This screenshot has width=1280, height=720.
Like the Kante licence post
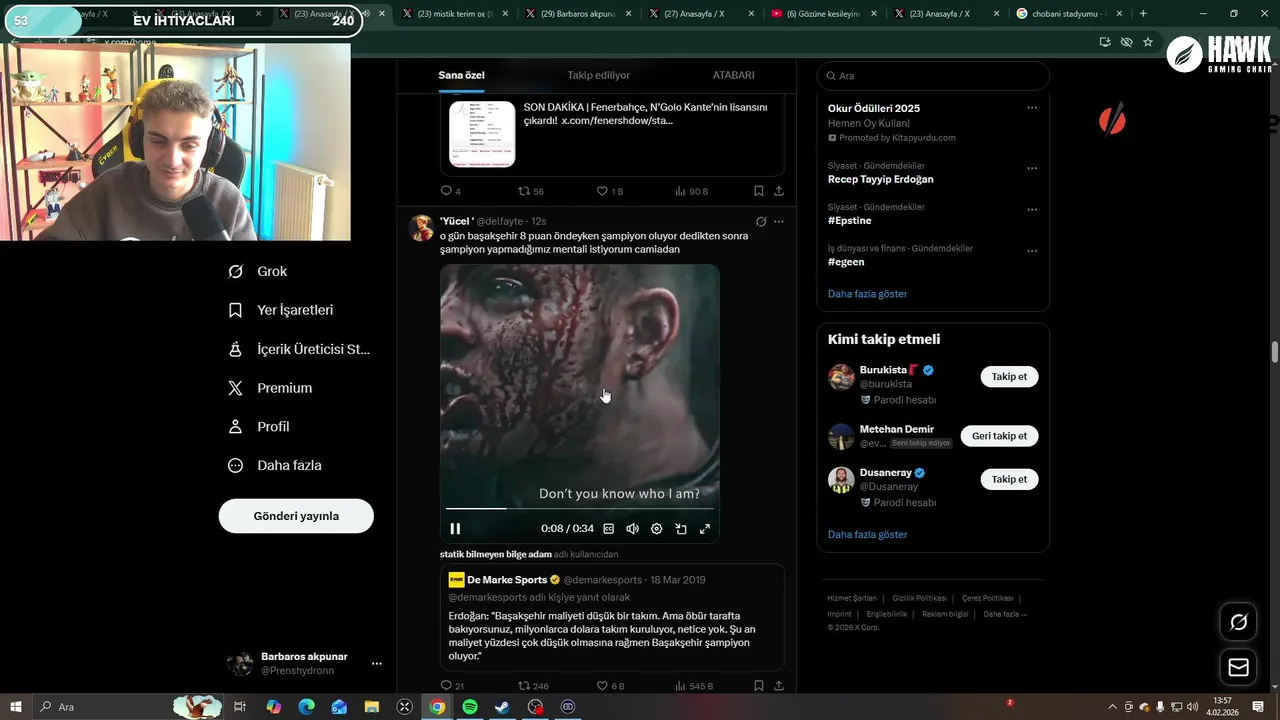pos(610,191)
